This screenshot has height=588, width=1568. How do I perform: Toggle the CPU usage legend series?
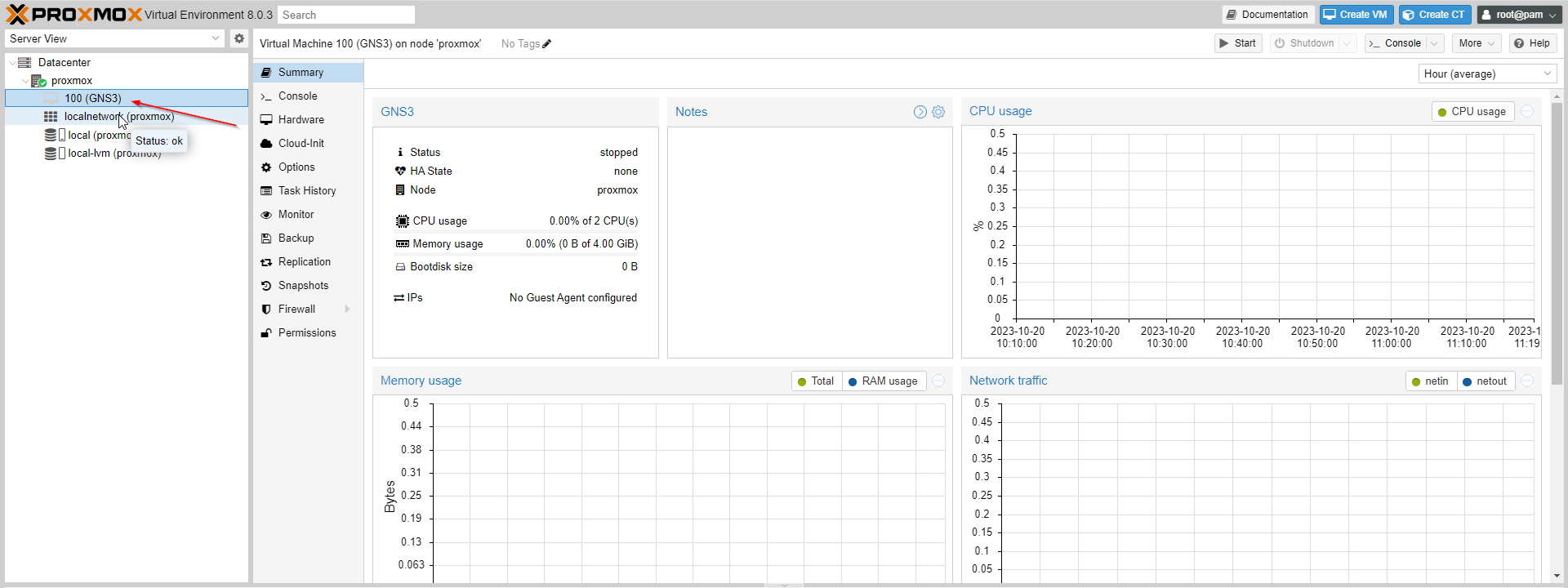tap(1472, 112)
